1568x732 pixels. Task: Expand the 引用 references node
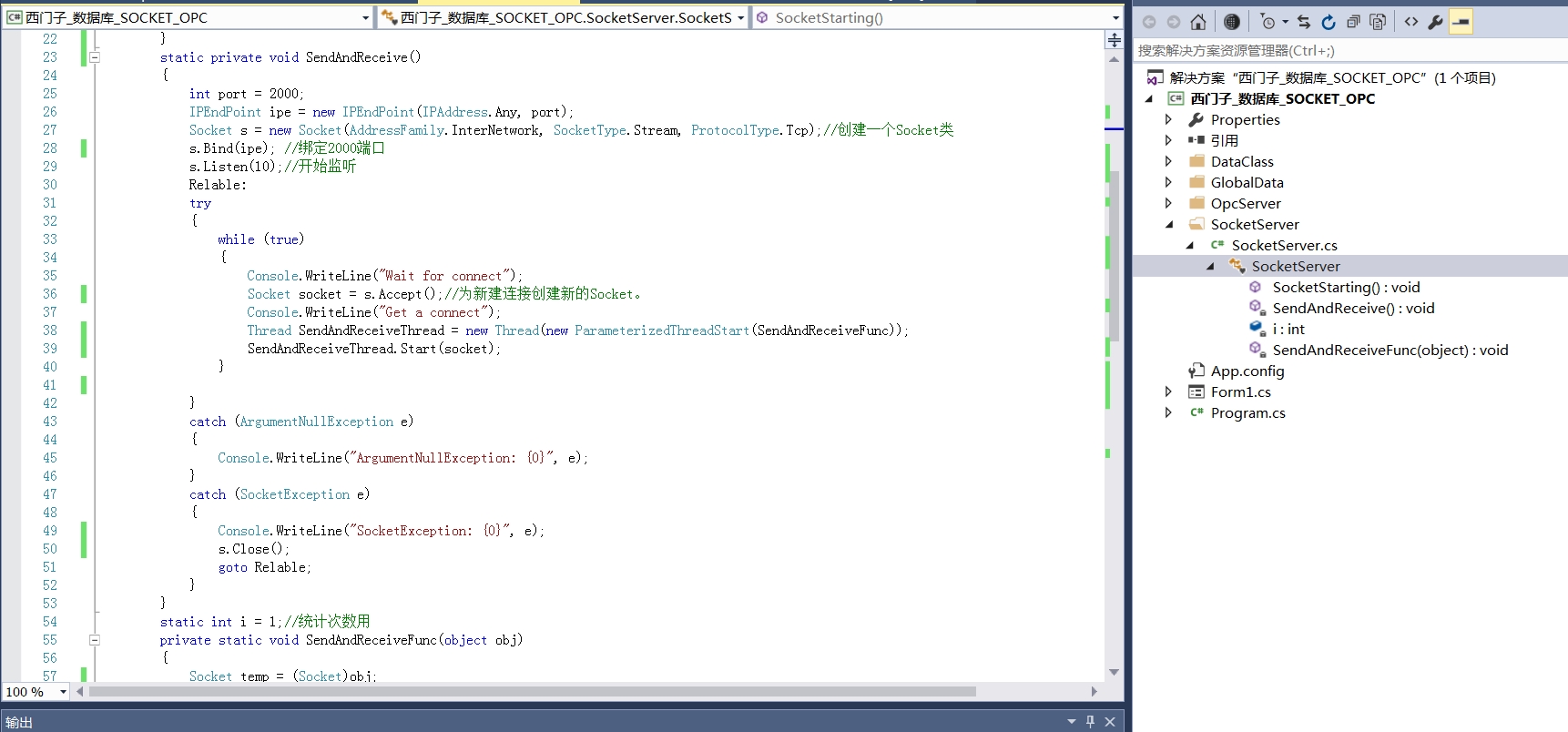point(1169,140)
